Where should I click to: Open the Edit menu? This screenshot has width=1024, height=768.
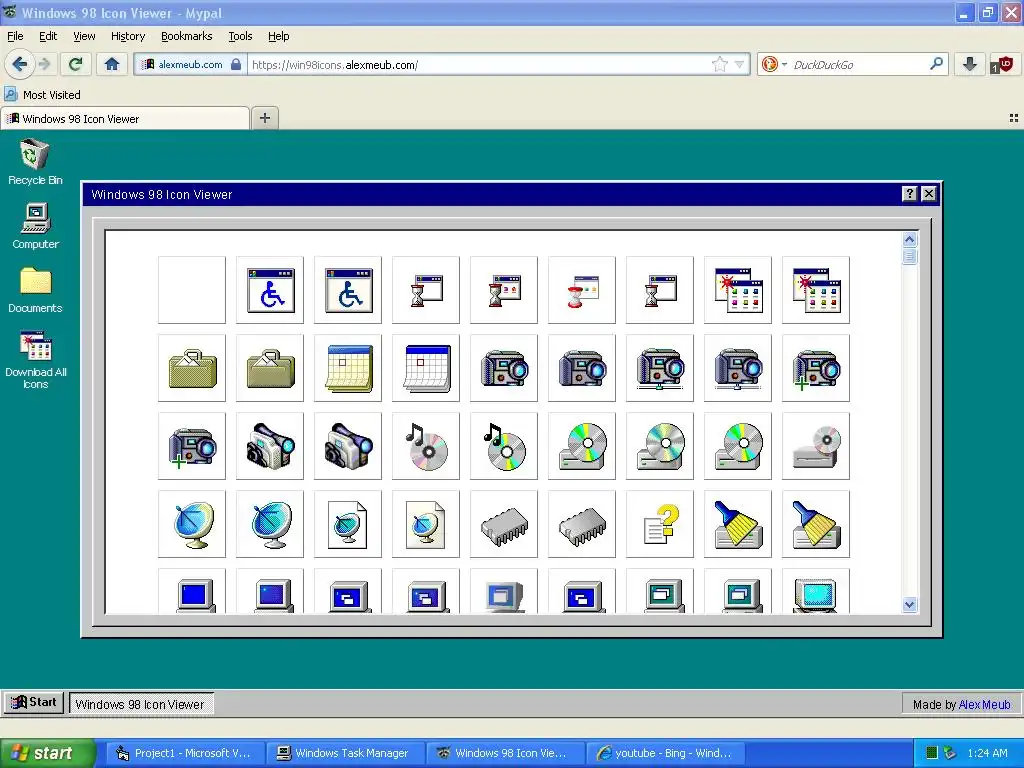pos(48,36)
